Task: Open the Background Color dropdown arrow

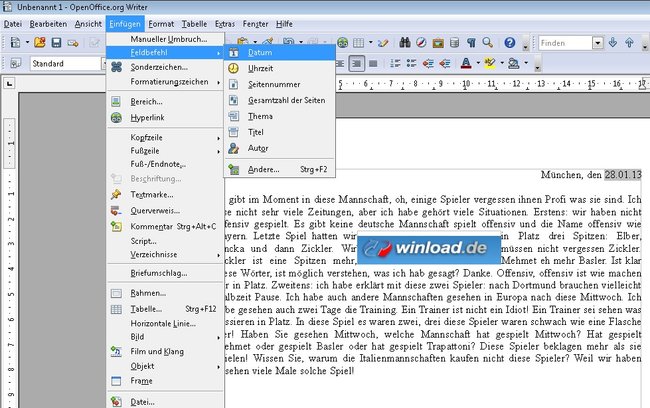Action: [x=526, y=63]
